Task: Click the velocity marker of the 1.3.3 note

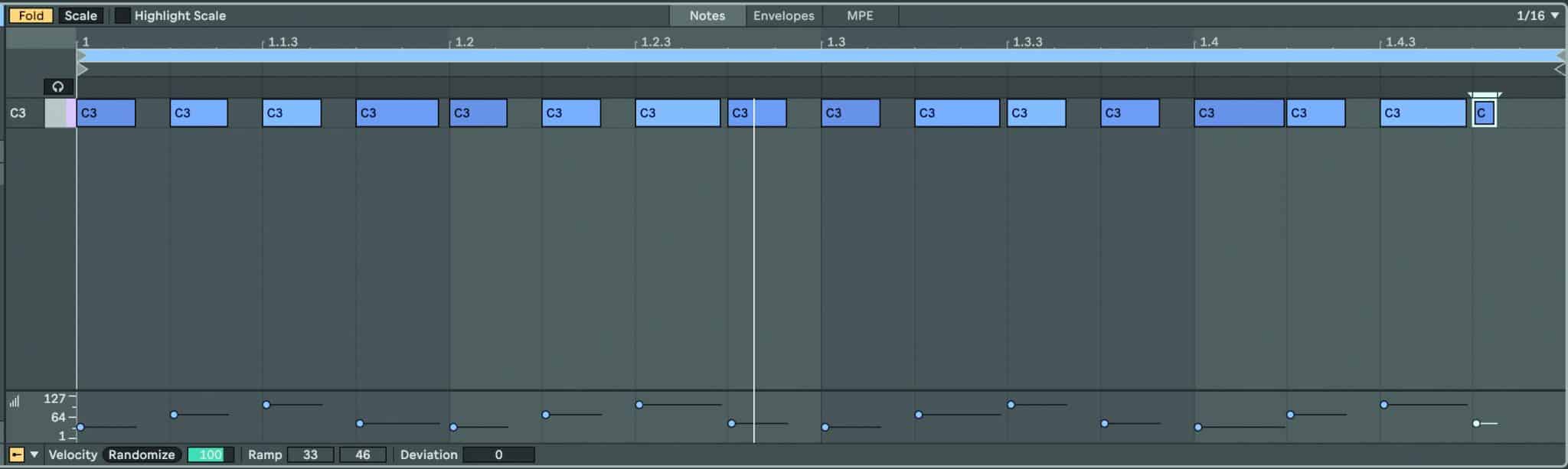Action: [1011, 405]
